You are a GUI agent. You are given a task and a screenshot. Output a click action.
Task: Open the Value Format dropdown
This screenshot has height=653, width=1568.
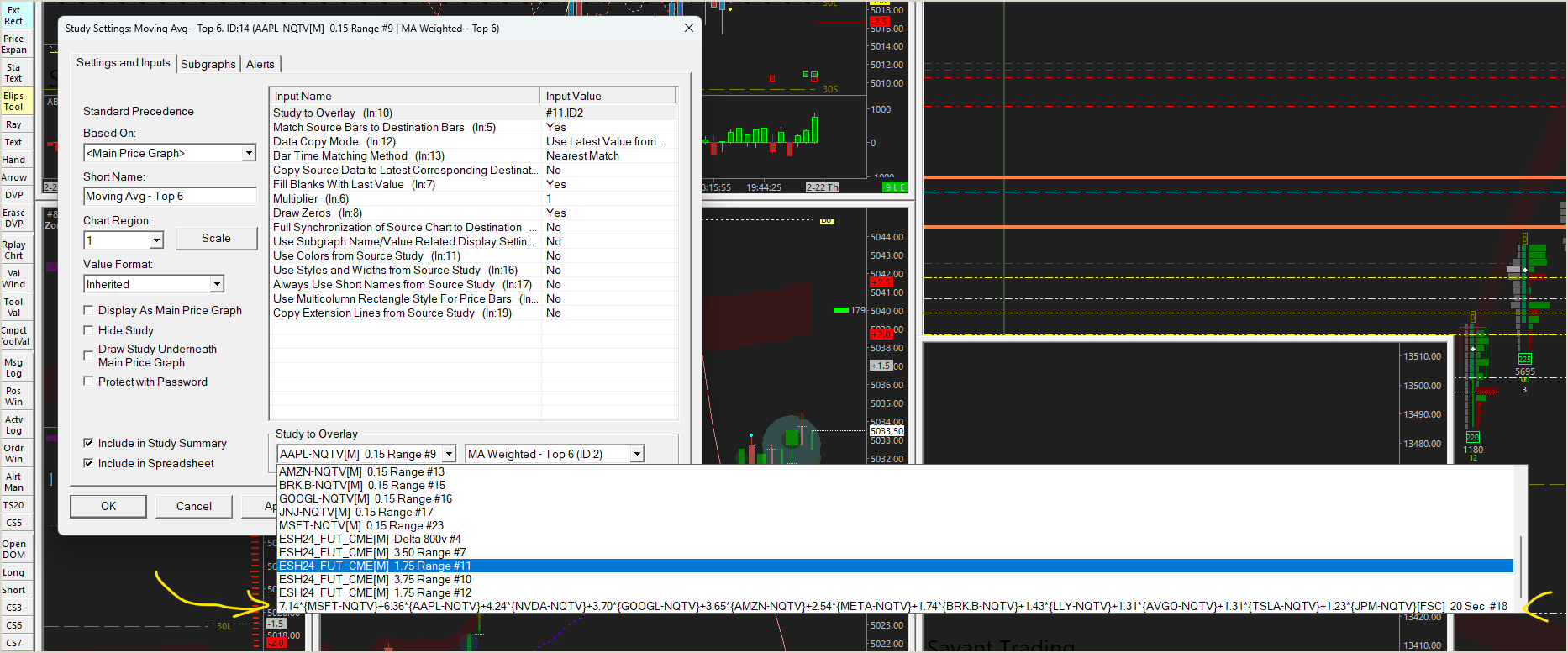point(217,285)
